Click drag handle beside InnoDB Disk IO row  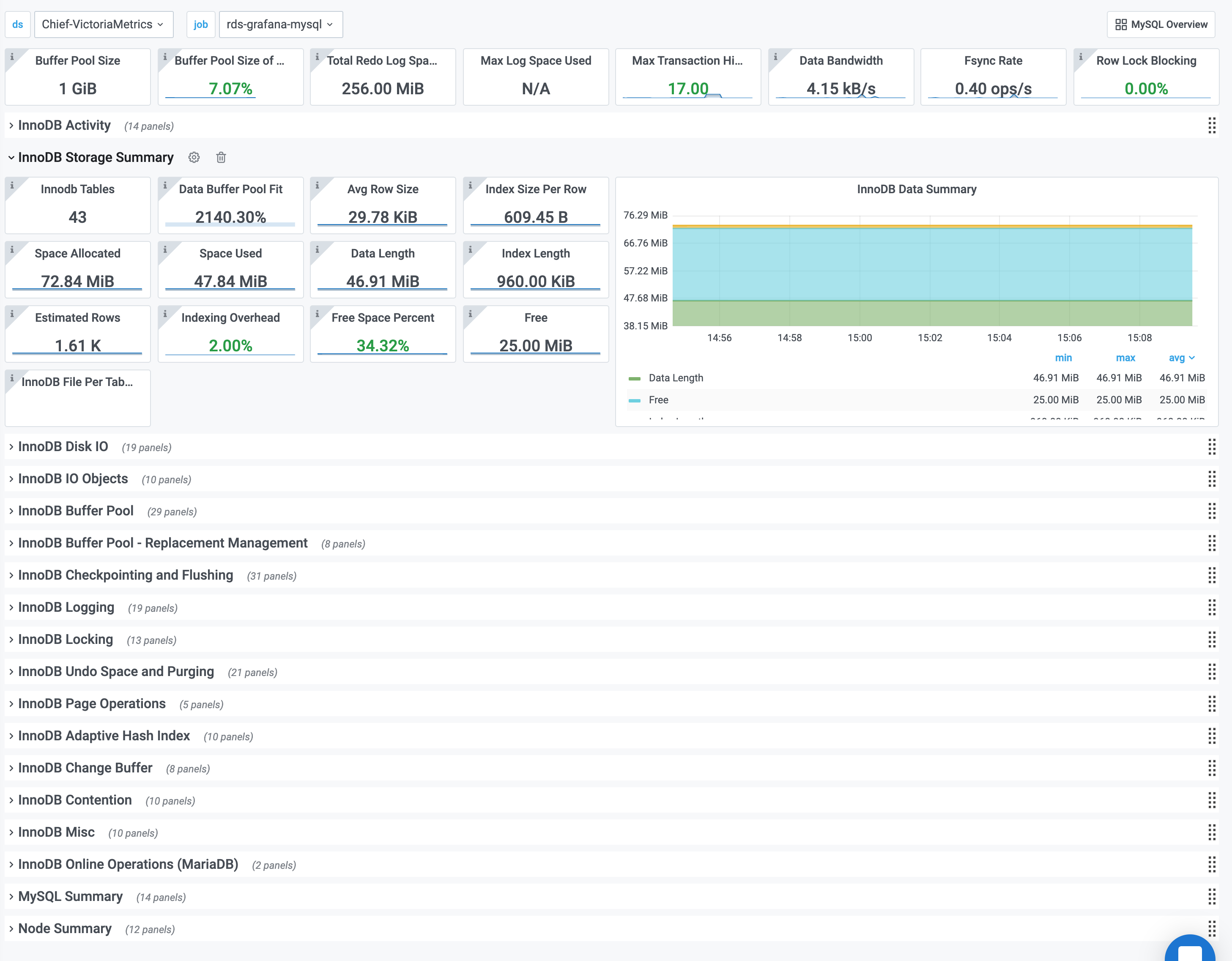coord(1212,447)
